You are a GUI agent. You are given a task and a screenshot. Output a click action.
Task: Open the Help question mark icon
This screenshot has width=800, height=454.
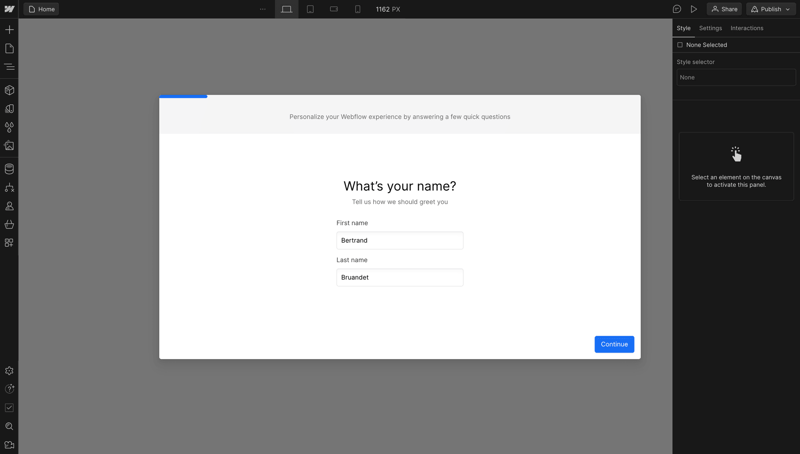point(9,389)
